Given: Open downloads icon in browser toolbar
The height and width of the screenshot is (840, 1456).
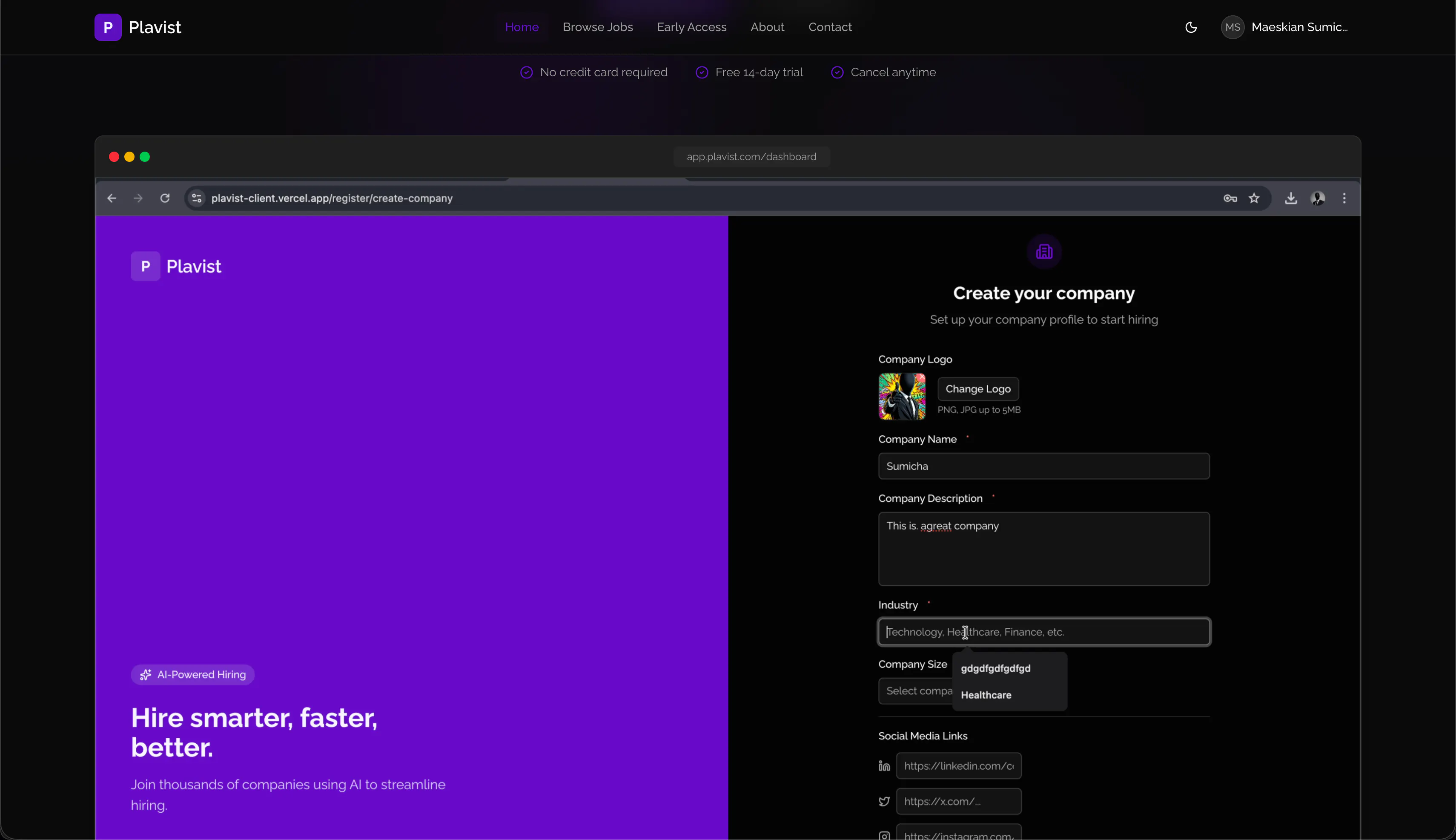Looking at the screenshot, I should pos(1291,198).
